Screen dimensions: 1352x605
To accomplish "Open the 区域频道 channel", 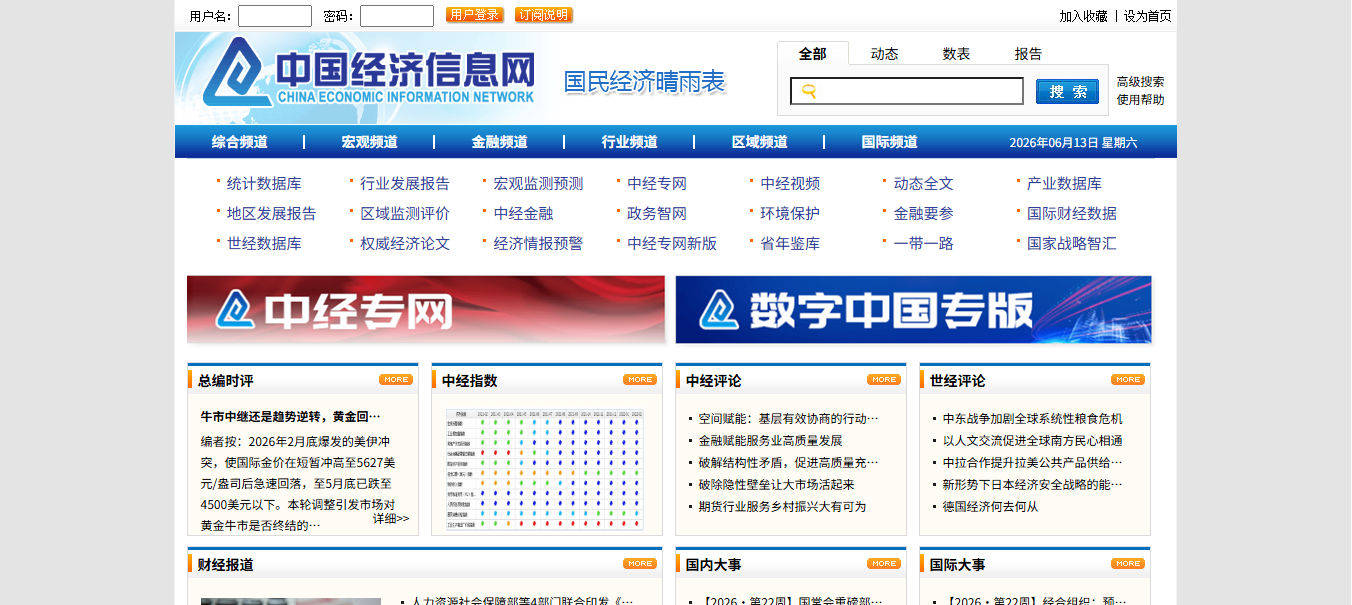I will click(x=760, y=142).
